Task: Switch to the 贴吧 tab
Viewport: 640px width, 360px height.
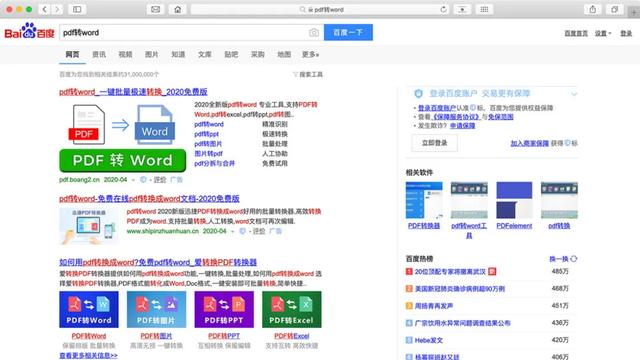Action: [x=231, y=54]
